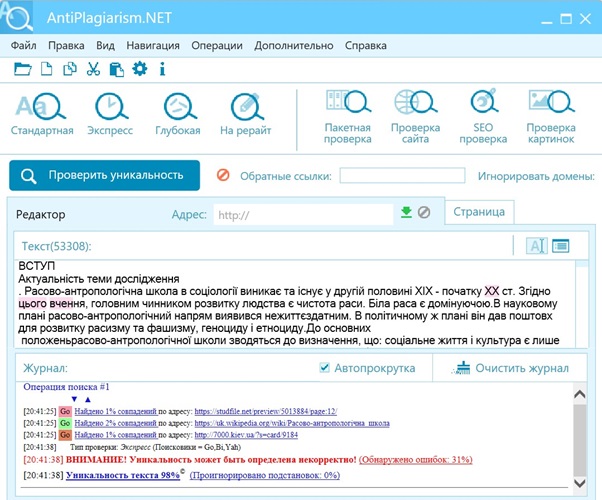Image resolution: width=602 pixels, height=500 pixels.
Task: Click Уникальность текста 98% link
Action: coord(123,475)
